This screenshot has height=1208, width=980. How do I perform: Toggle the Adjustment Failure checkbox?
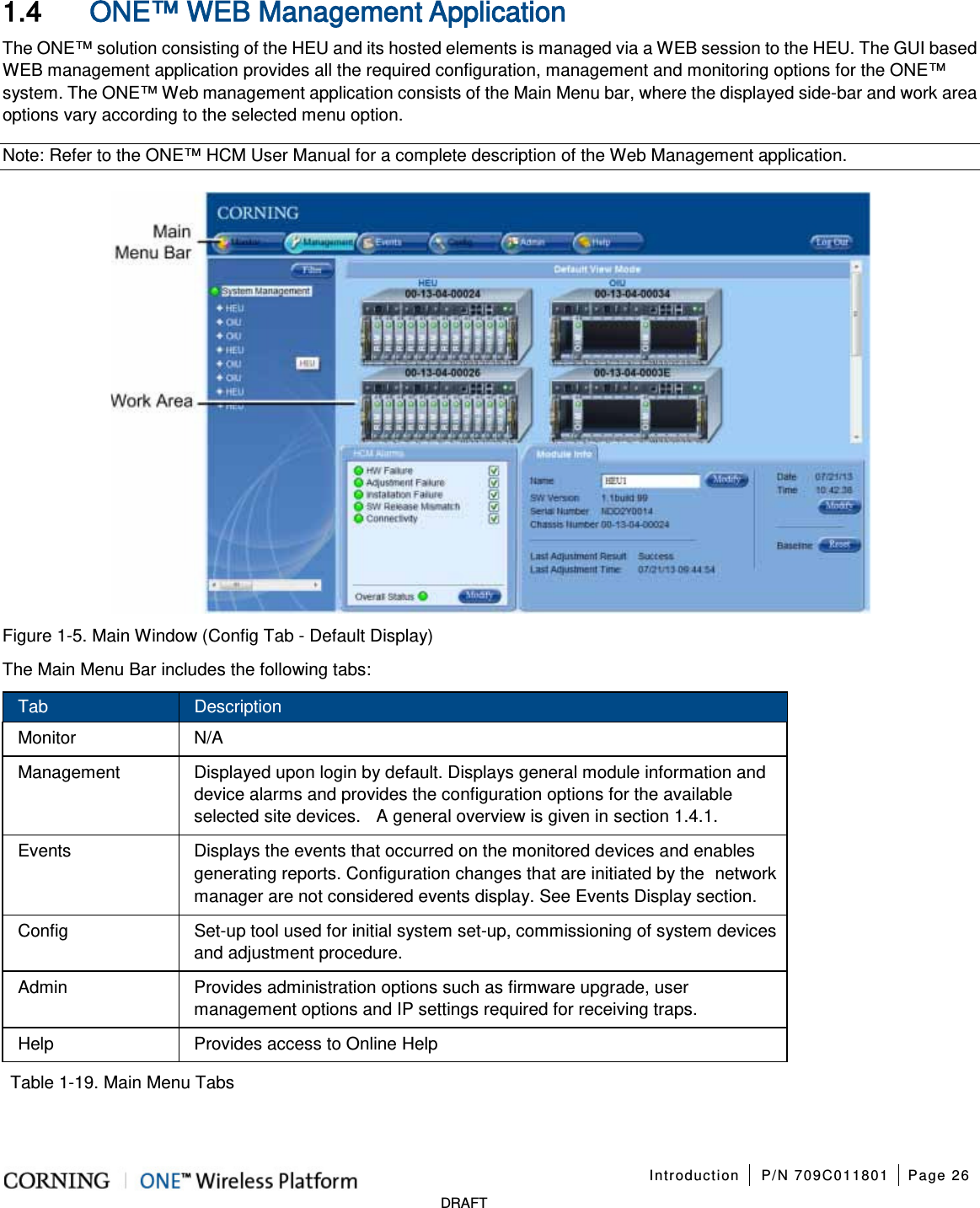click(494, 483)
